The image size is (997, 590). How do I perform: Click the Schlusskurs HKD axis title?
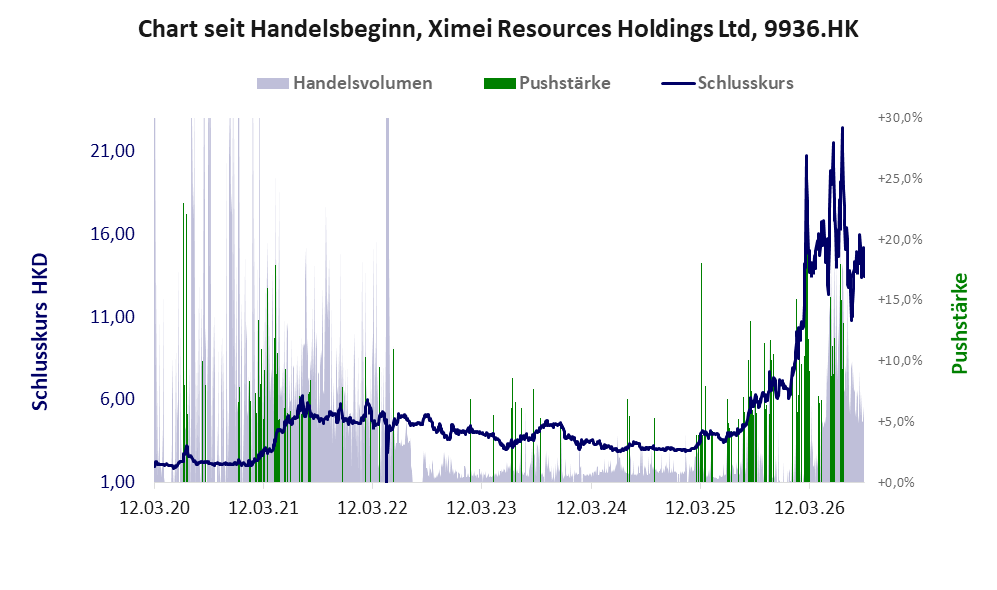[40, 332]
